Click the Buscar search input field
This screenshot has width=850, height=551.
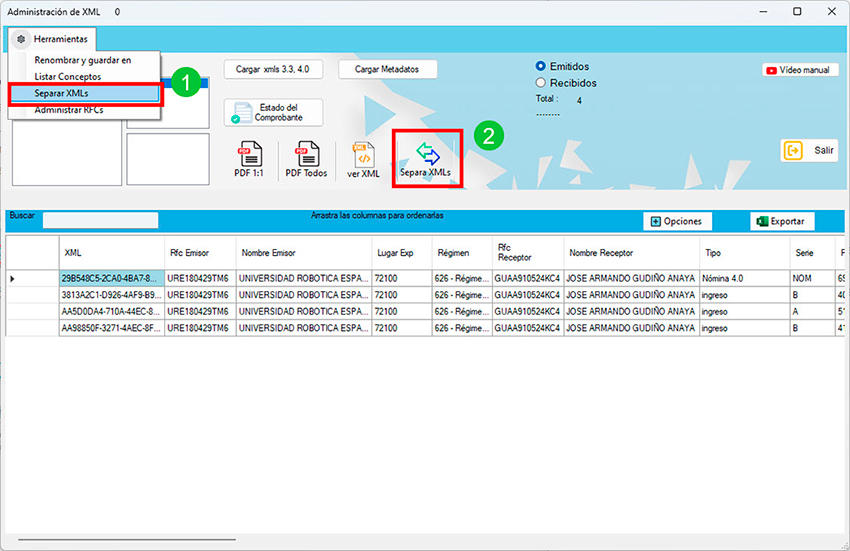(x=100, y=220)
